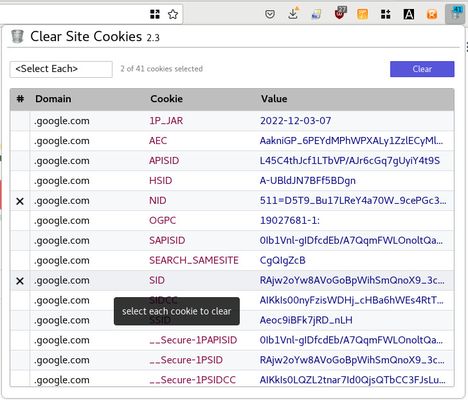
Task: Click value 19027681-1:
Action: pos(290,221)
